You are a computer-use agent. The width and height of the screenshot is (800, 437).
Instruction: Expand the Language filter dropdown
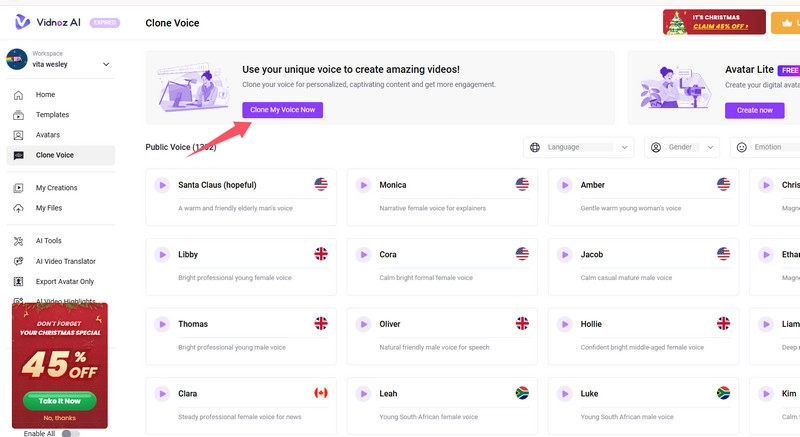point(579,147)
